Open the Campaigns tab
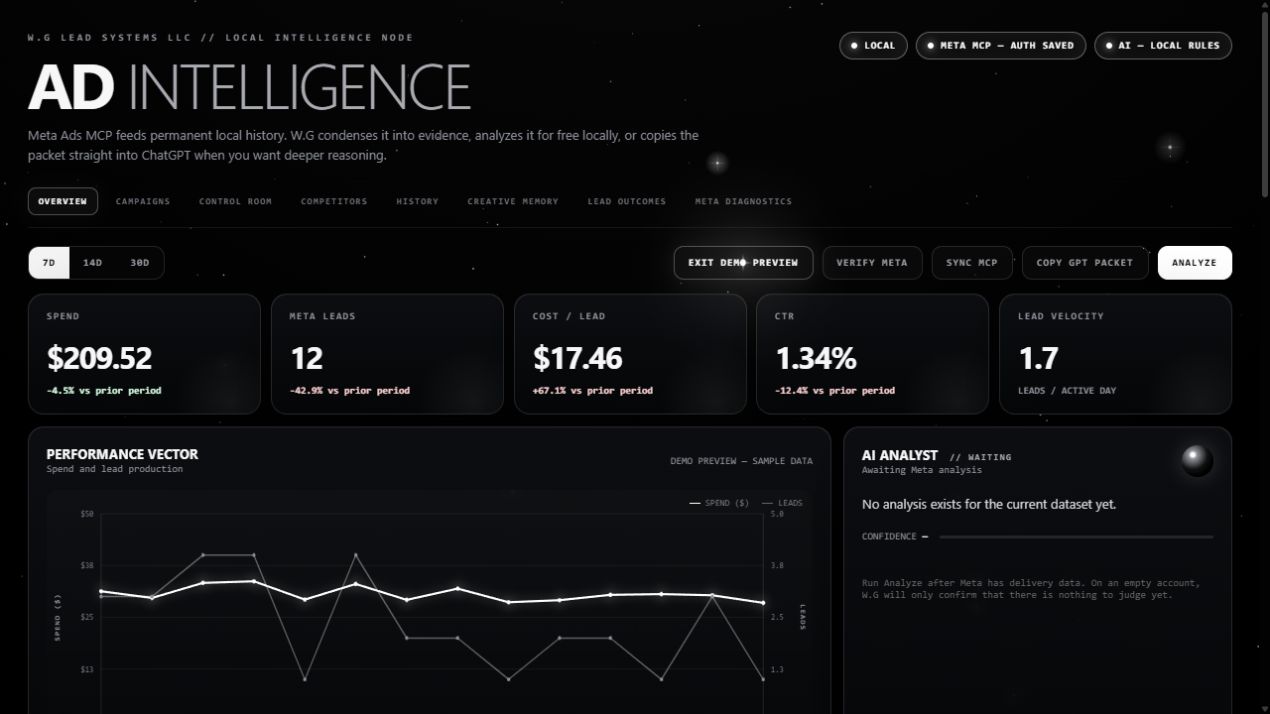Image resolution: width=1270 pixels, height=714 pixels. [143, 201]
